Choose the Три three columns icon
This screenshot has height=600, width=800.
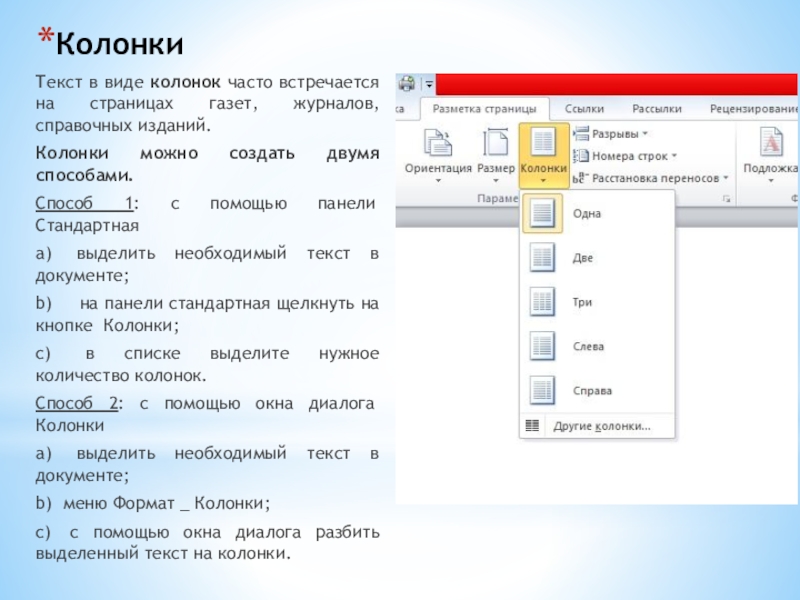[x=542, y=302]
